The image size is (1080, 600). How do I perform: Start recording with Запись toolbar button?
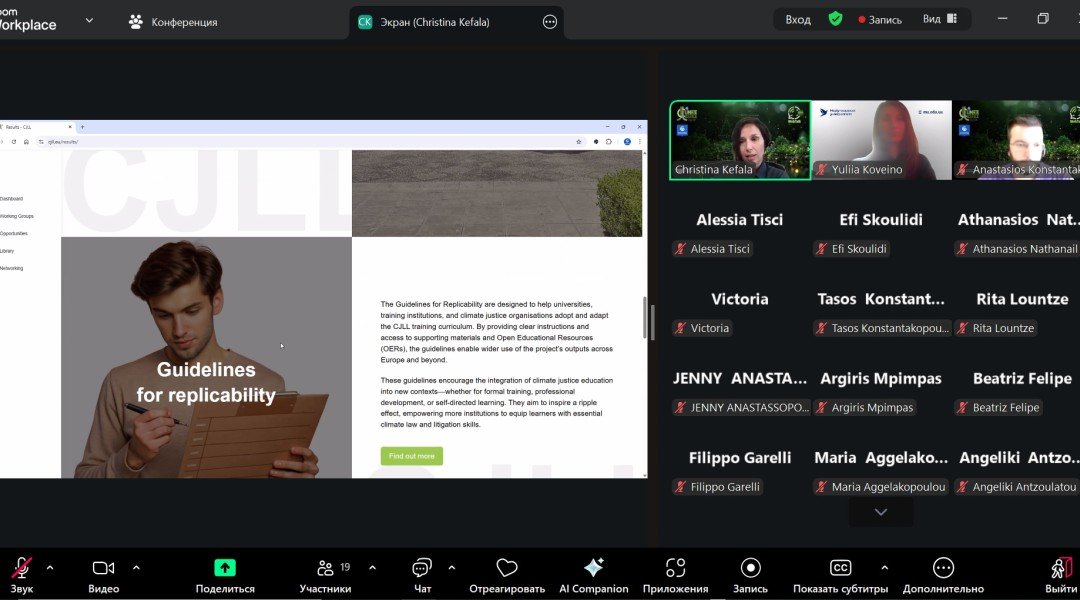pos(750,568)
